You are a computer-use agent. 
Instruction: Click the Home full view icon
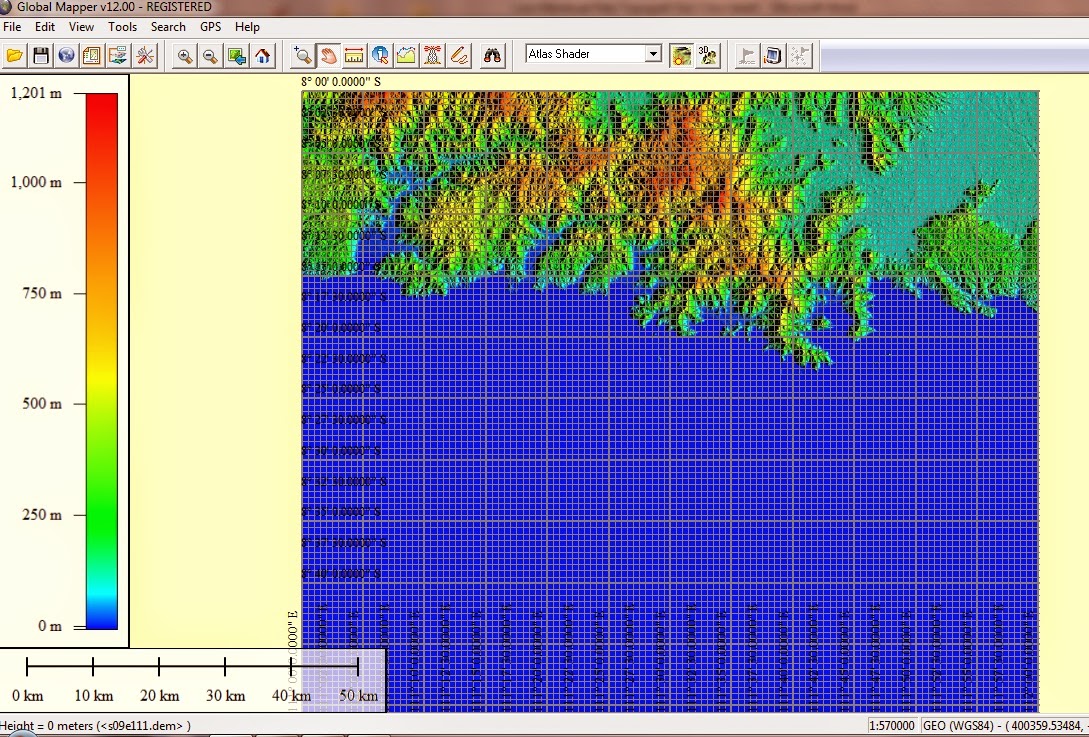coord(263,56)
